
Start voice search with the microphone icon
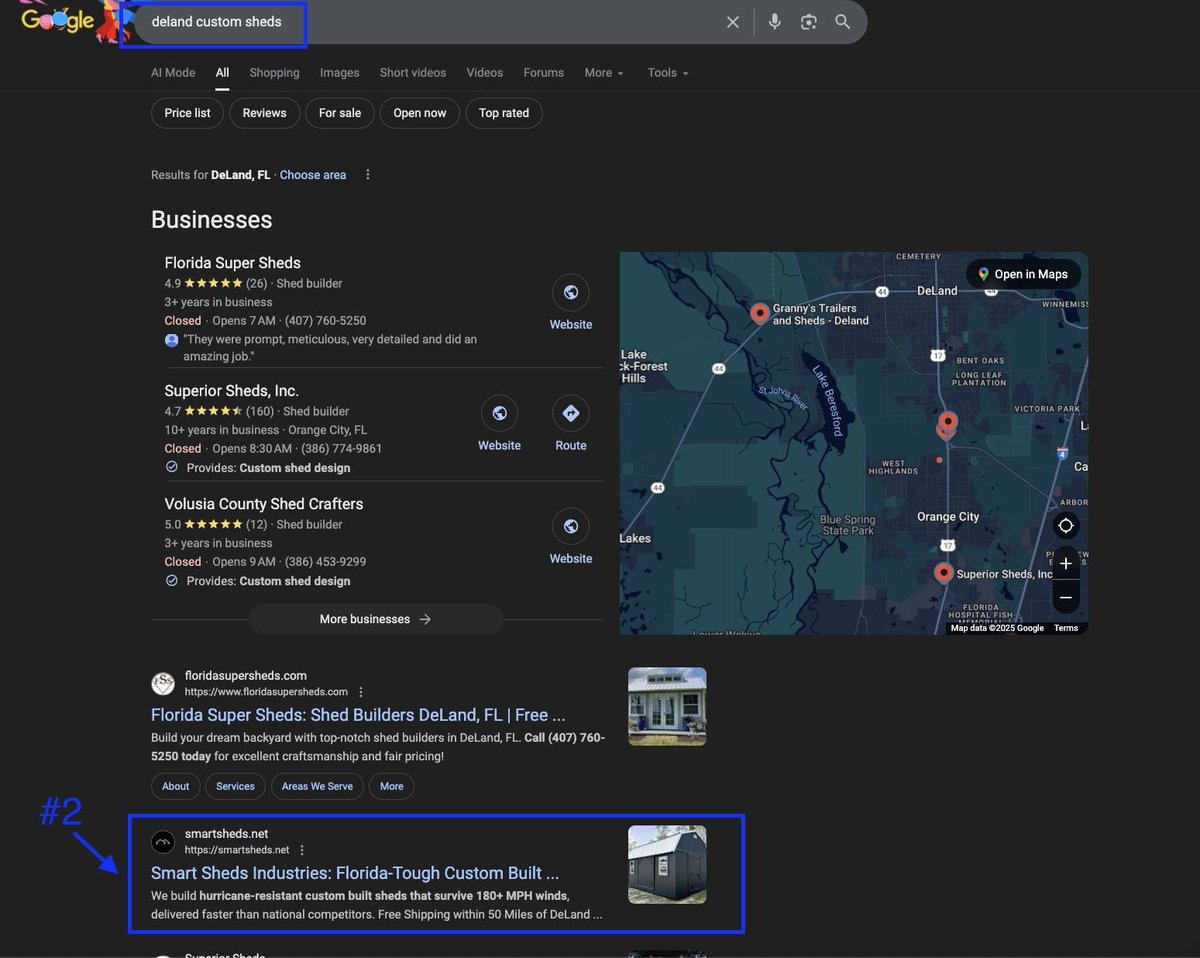tap(774, 22)
